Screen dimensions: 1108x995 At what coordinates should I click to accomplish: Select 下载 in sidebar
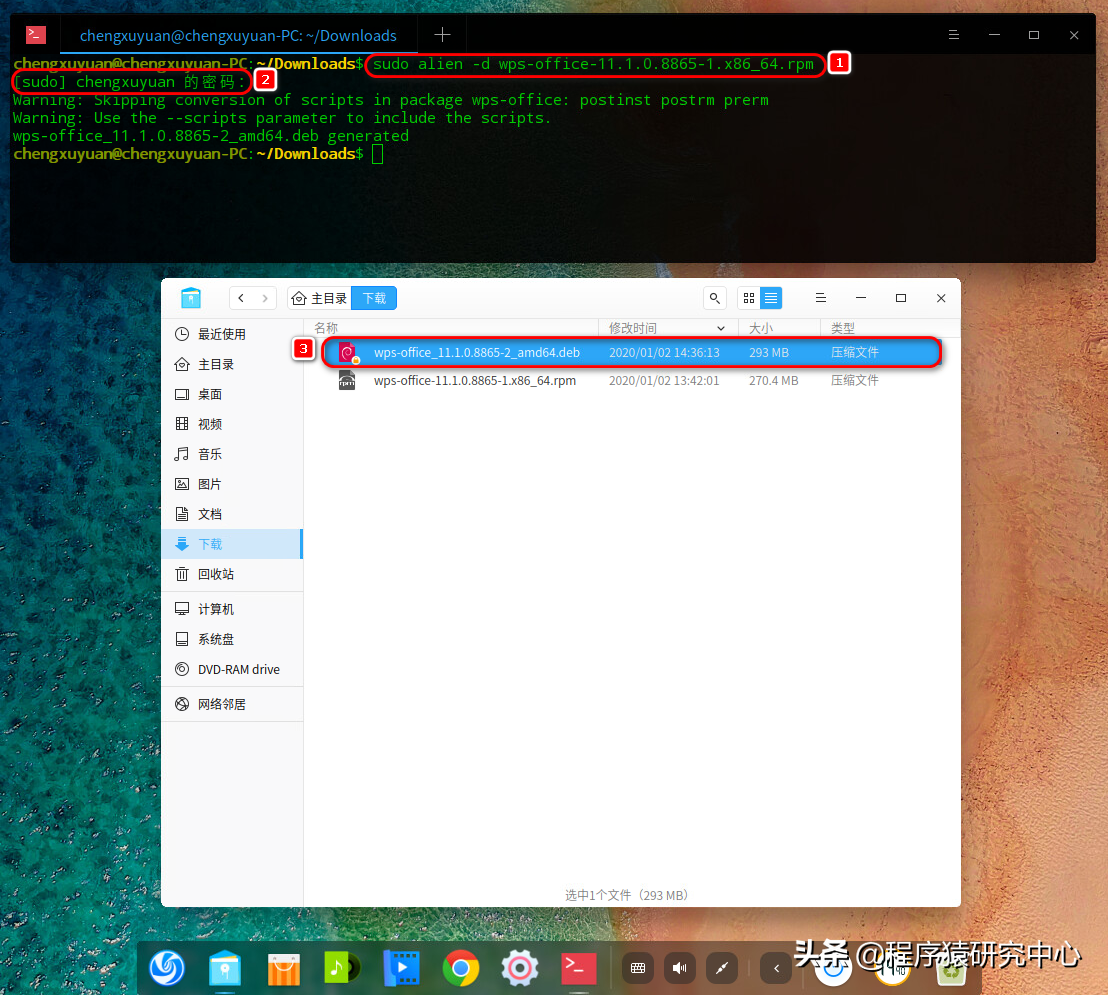(x=232, y=544)
